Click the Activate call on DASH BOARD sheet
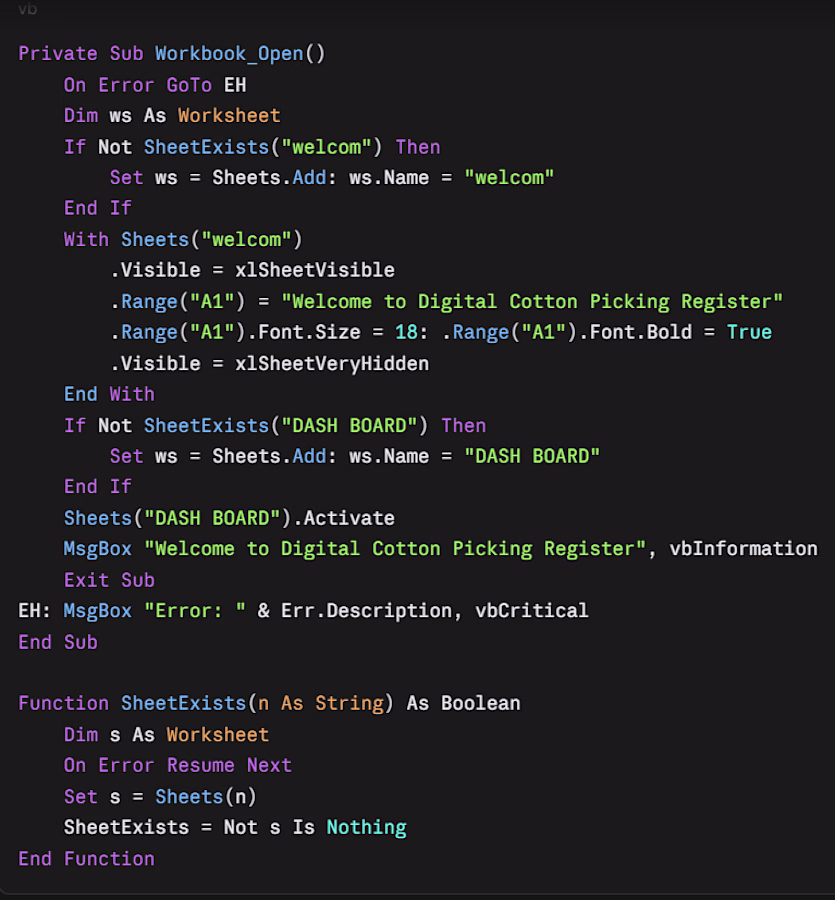The width and height of the screenshot is (835, 900). click(349, 518)
